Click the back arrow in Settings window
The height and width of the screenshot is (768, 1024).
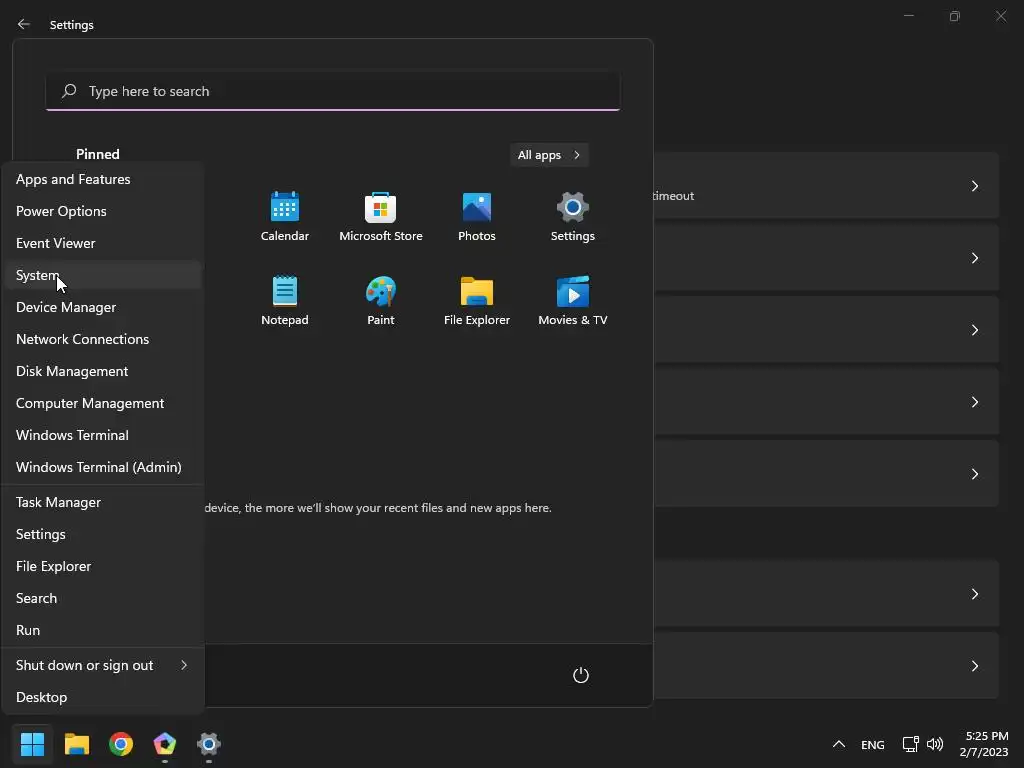click(24, 24)
